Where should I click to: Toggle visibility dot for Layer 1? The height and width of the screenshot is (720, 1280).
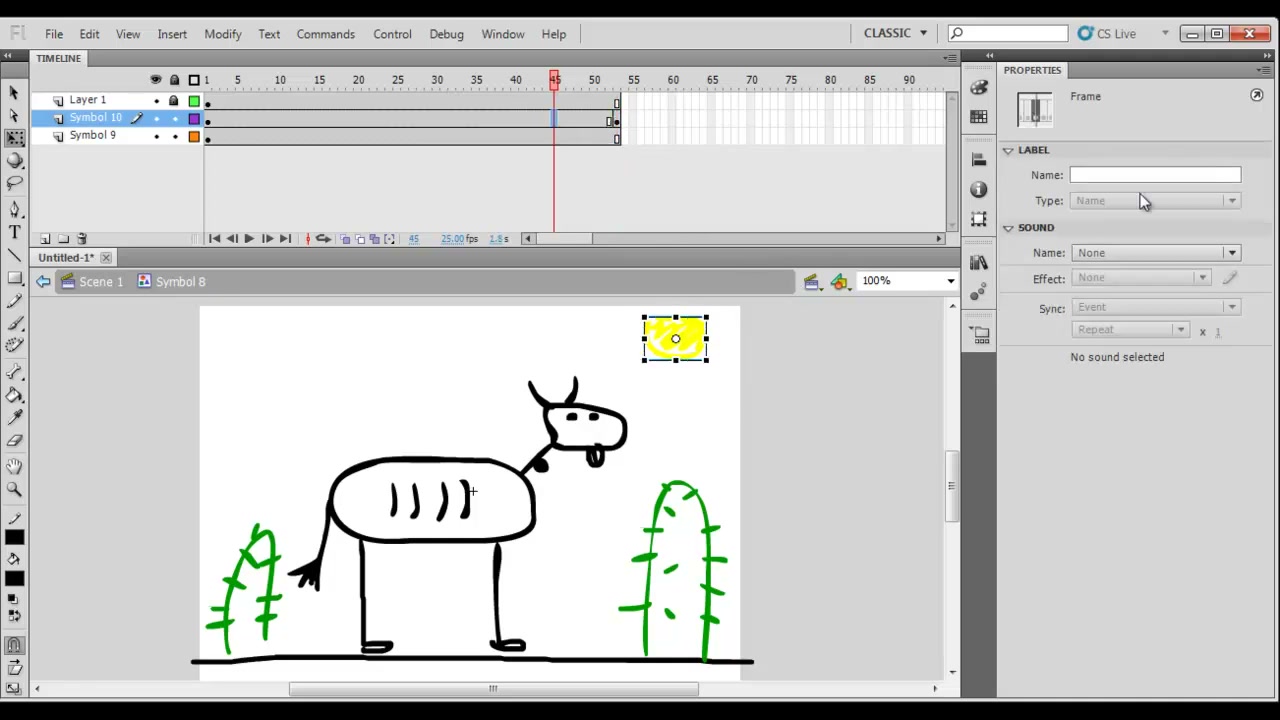[156, 101]
